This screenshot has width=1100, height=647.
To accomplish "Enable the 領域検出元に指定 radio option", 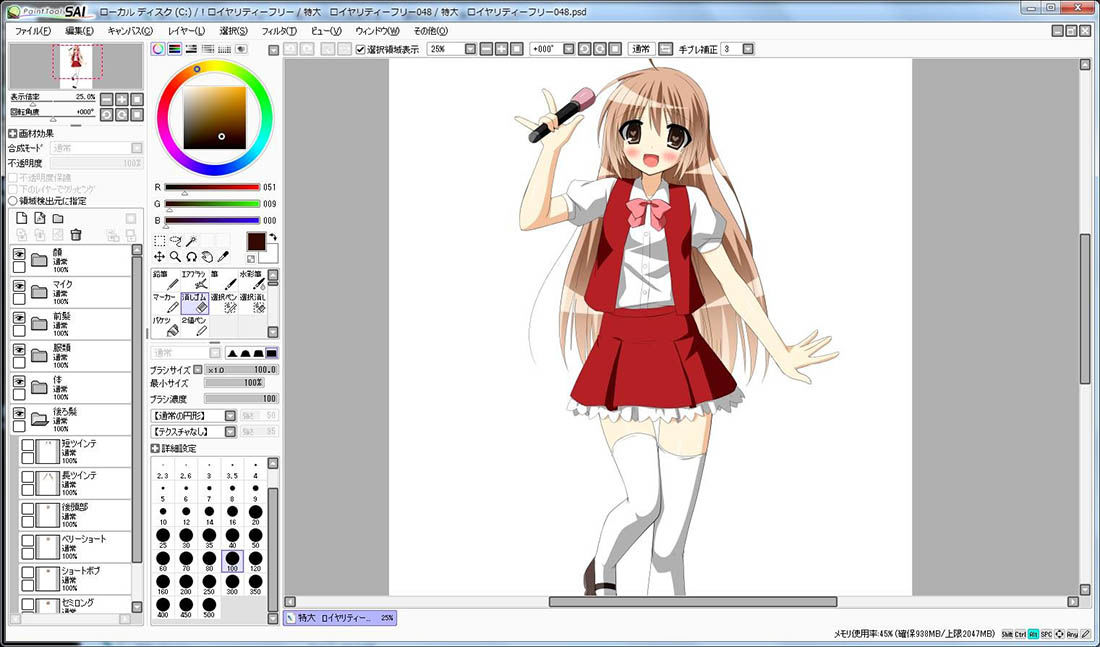I will pyautogui.click(x=13, y=201).
